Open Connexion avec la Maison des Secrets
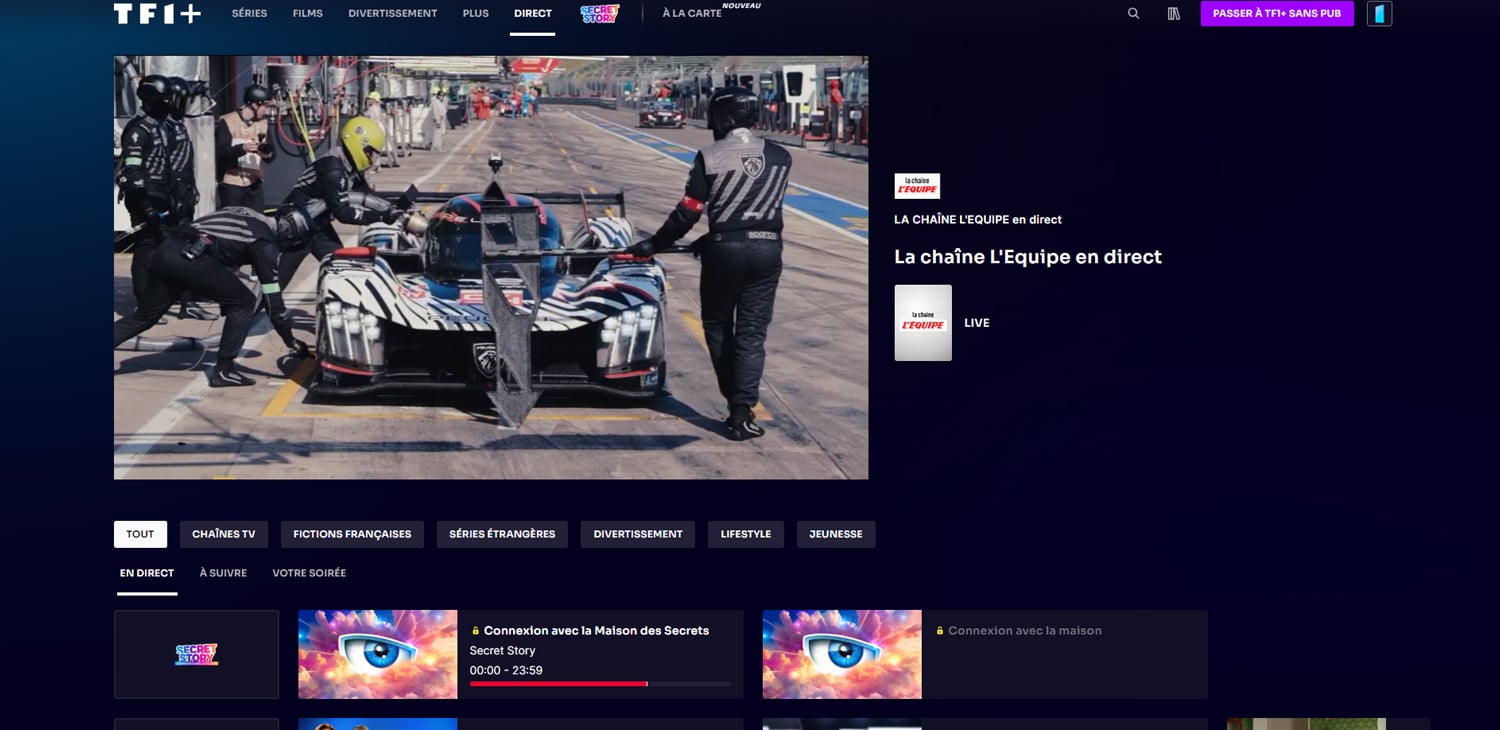The width and height of the screenshot is (1500, 730). (596, 631)
